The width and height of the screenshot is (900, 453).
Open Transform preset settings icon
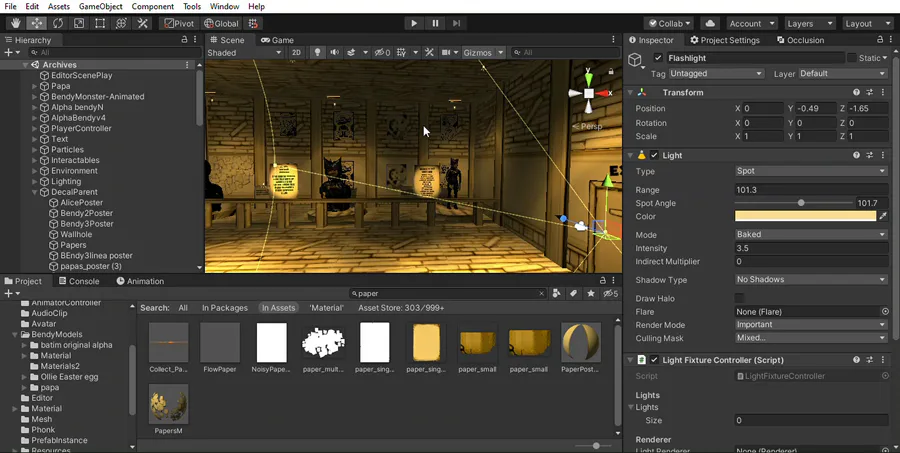[870, 92]
